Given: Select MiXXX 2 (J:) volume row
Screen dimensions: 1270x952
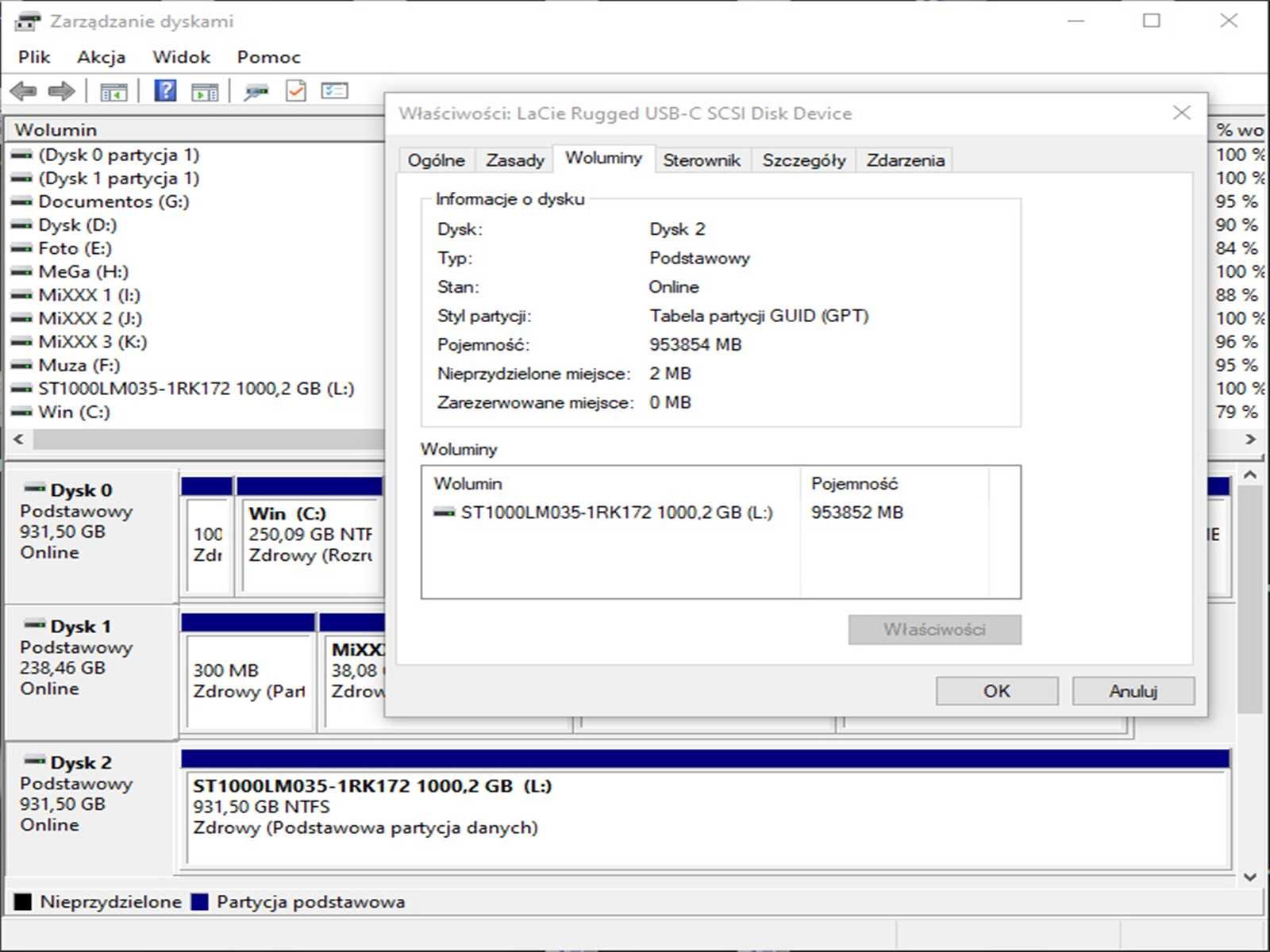Looking at the screenshot, I should [196, 319].
